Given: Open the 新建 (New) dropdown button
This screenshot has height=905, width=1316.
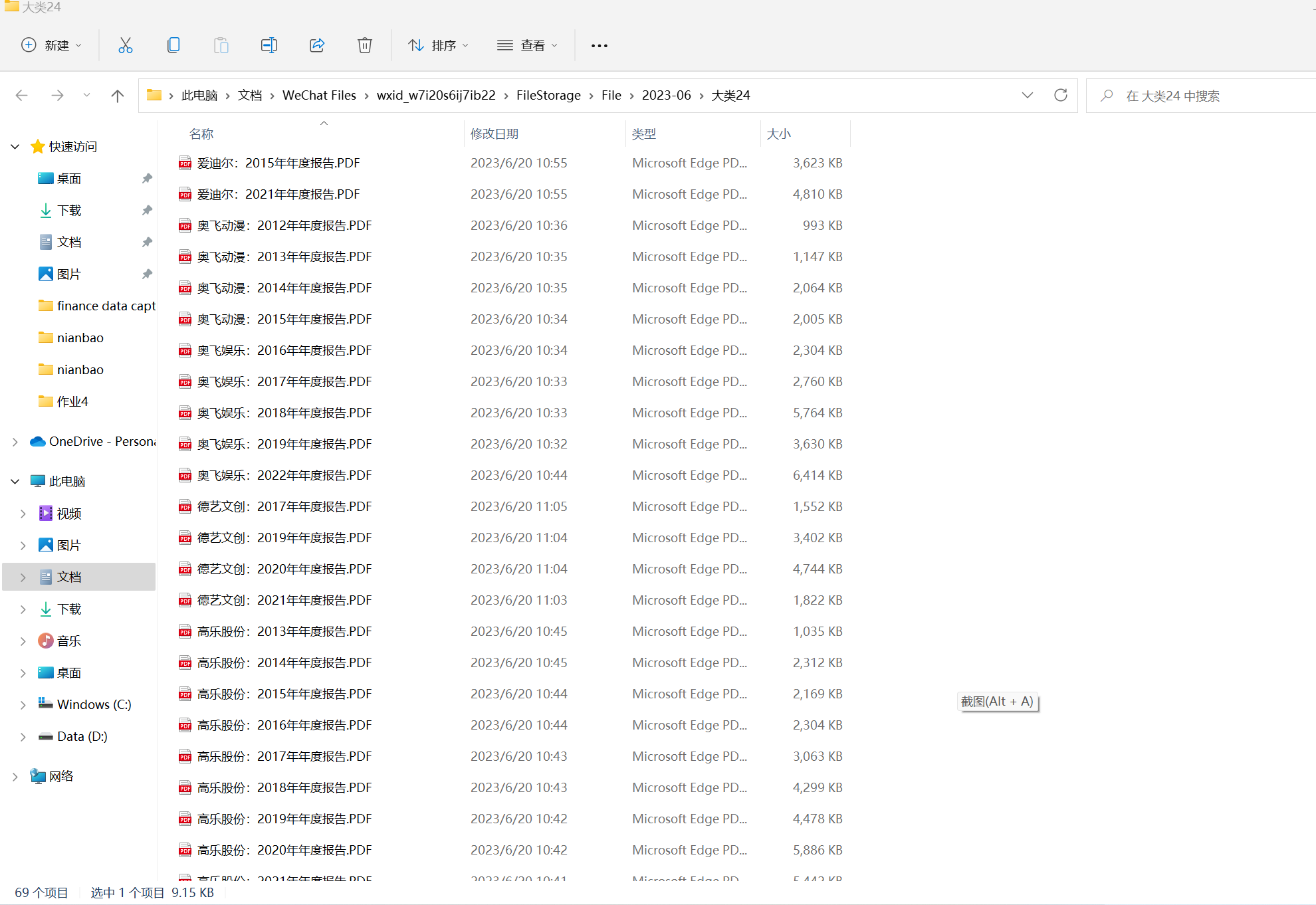Looking at the screenshot, I should (x=52, y=45).
